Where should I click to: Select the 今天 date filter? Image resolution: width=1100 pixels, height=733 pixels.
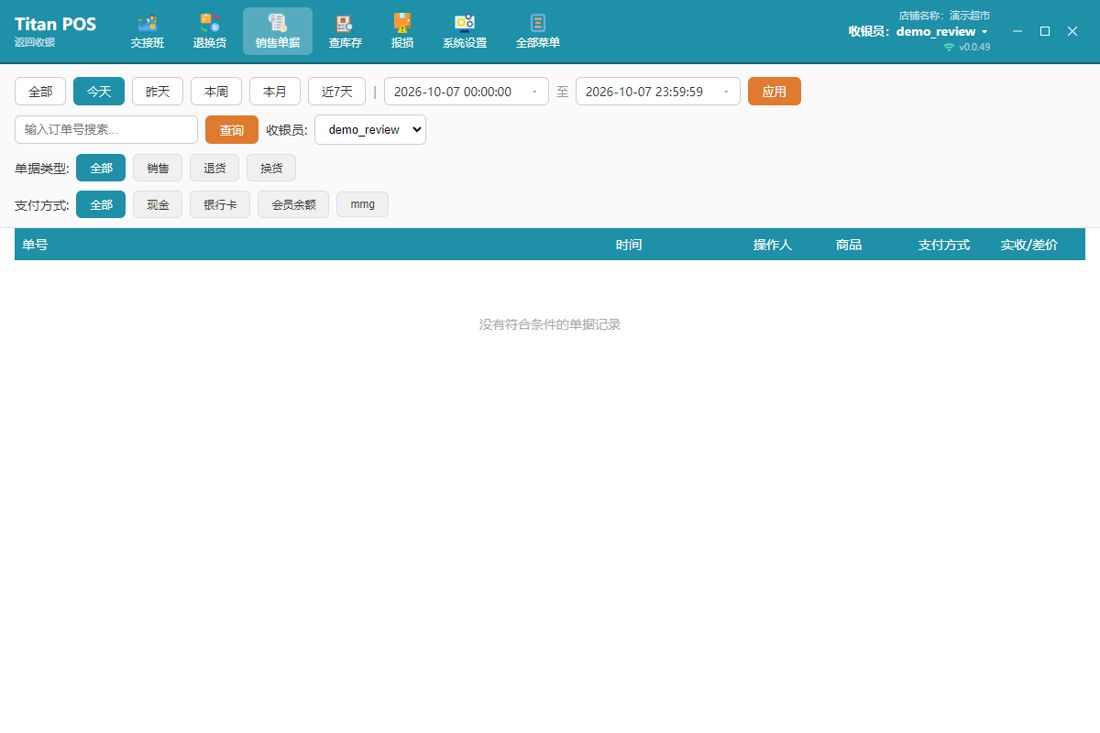[99, 91]
